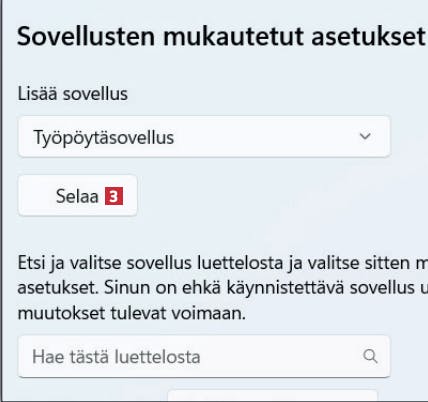The width and height of the screenshot is (428, 402).
Task: Click the word Selaa inside the button
Action: click(x=77, y=196)
